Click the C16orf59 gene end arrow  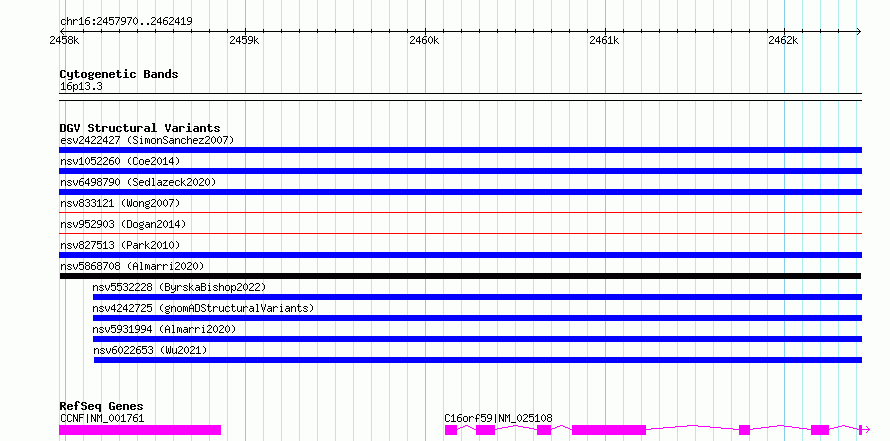pos(865,430)
